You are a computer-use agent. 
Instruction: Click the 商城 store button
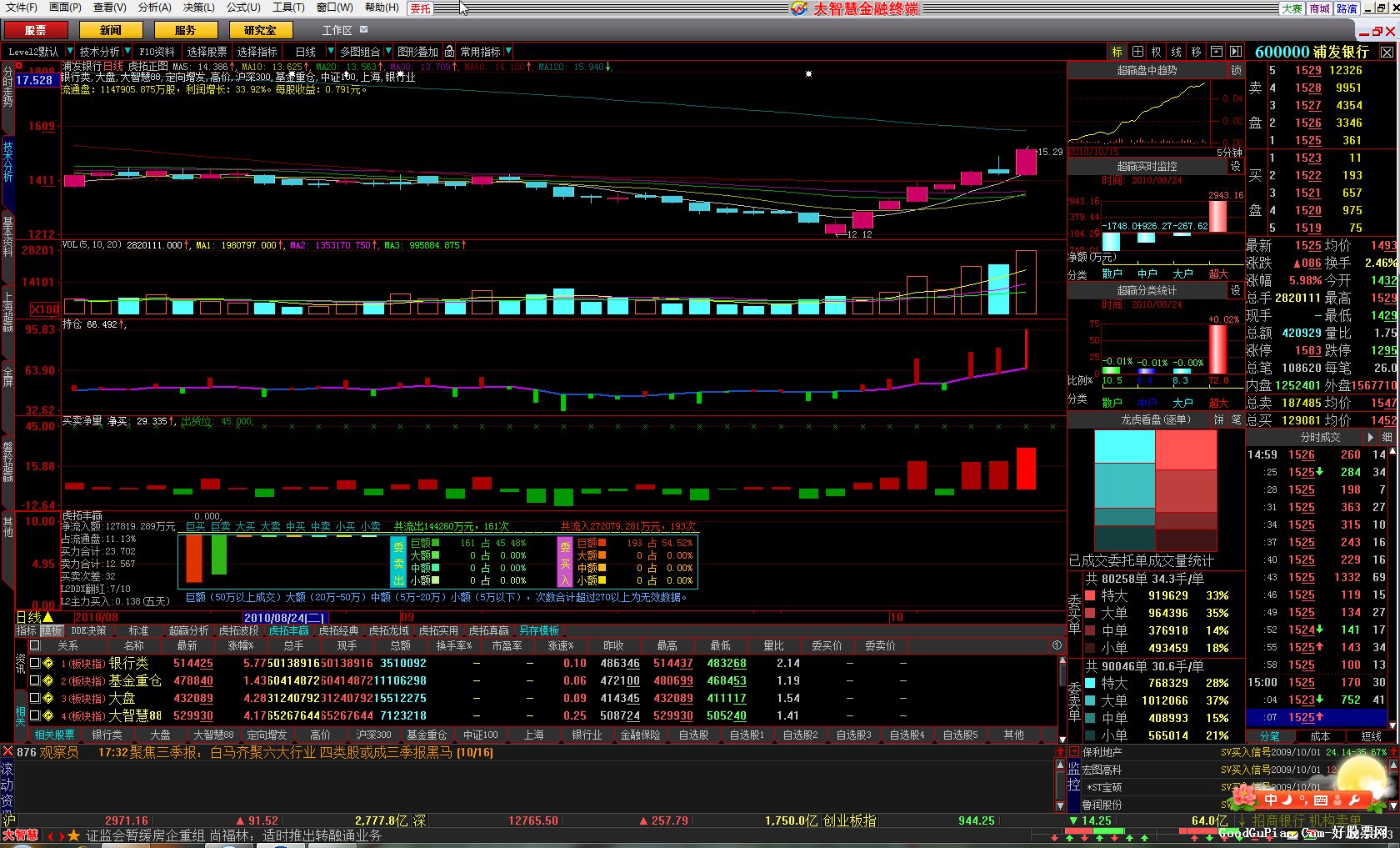pos(1320,8)
